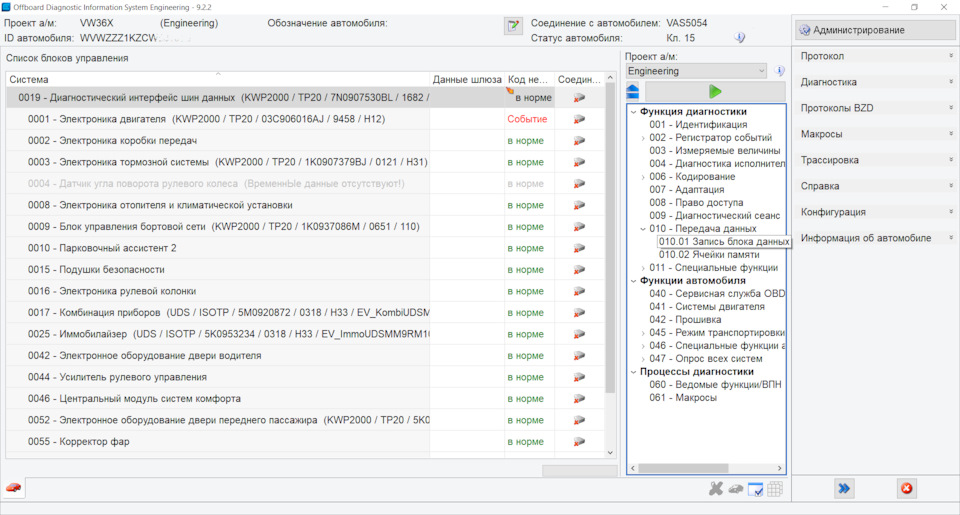Viewport: 960px width, 515px height.
Task: Click the blue double-arrow forward button
Action: [x=844, y=488]
